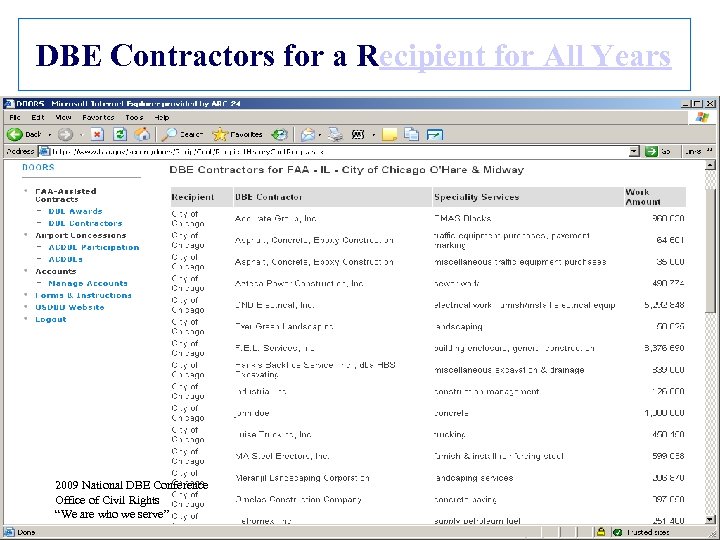720x540 pixels.
Task: Click the red Stop icon
Action: [x=97, y=134]
